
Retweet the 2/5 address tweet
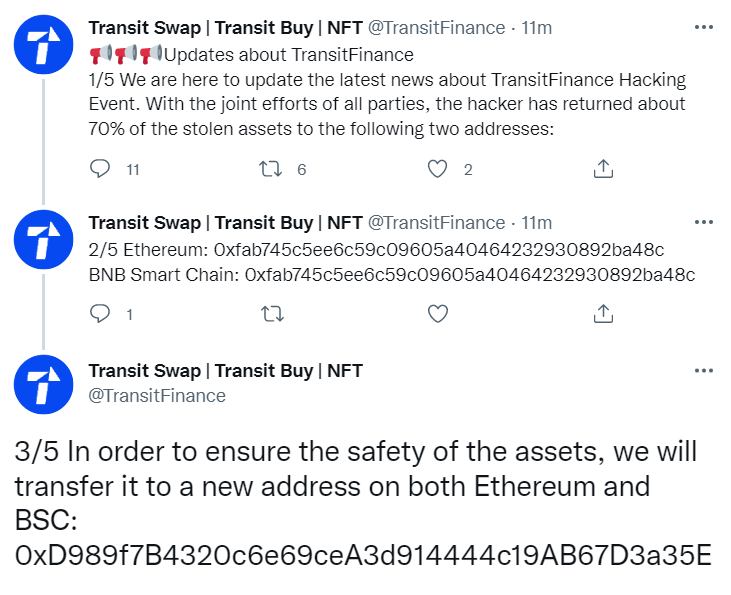272,314
